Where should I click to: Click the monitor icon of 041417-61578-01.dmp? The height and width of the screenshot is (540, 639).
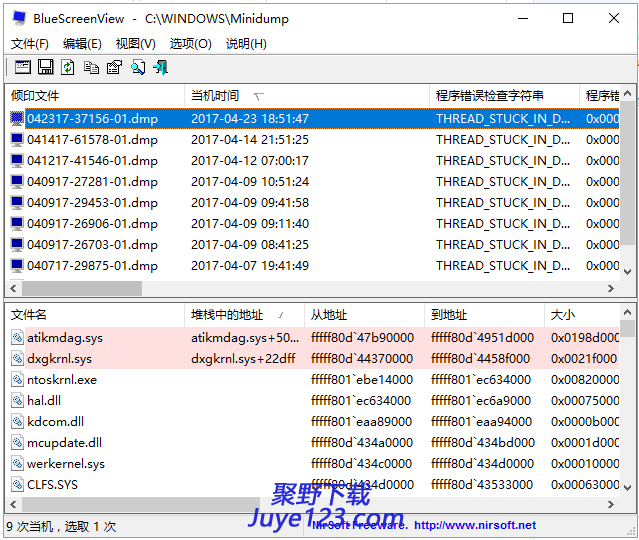[x=17, y=140]
